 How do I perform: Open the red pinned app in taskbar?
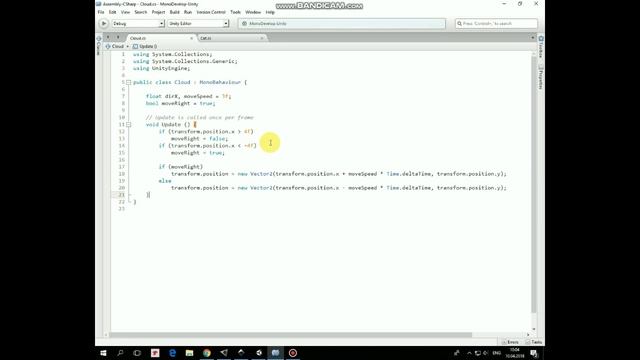coord(155,353)
